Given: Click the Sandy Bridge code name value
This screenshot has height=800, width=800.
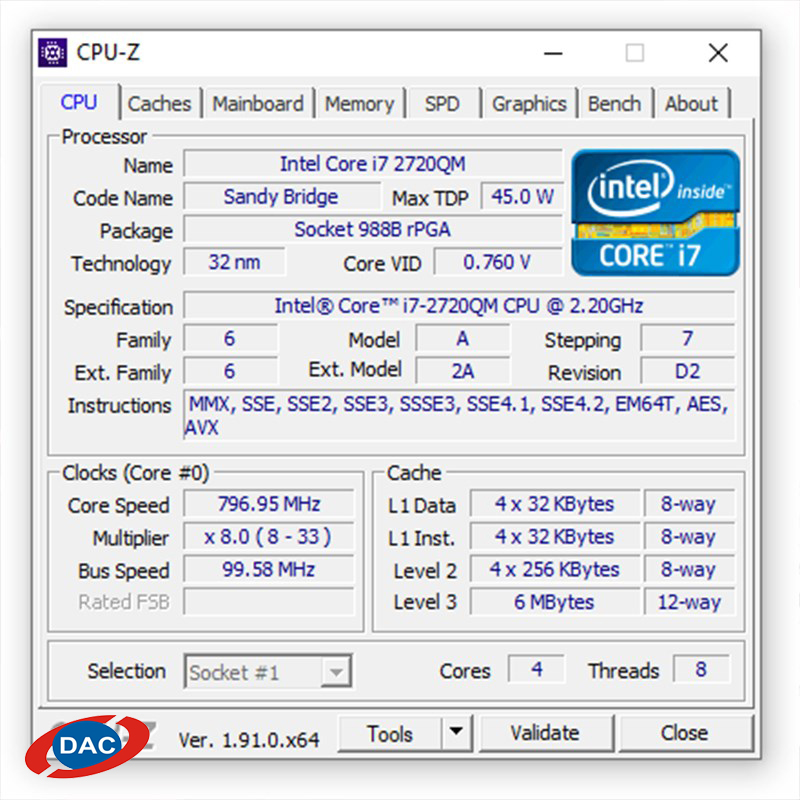Looking at the screenshot, I should (281, 197).
